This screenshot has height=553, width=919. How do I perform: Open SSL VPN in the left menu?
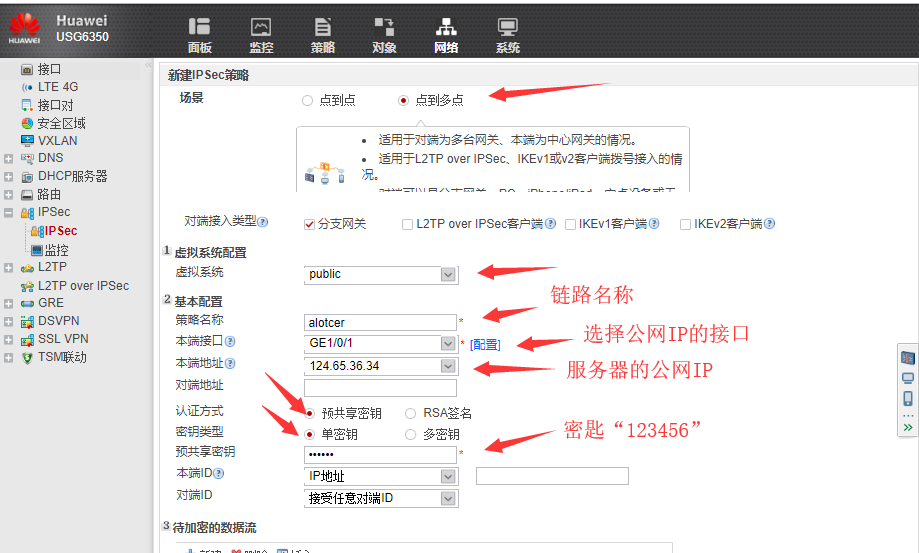pyautogui.click(x=64, y=339)
